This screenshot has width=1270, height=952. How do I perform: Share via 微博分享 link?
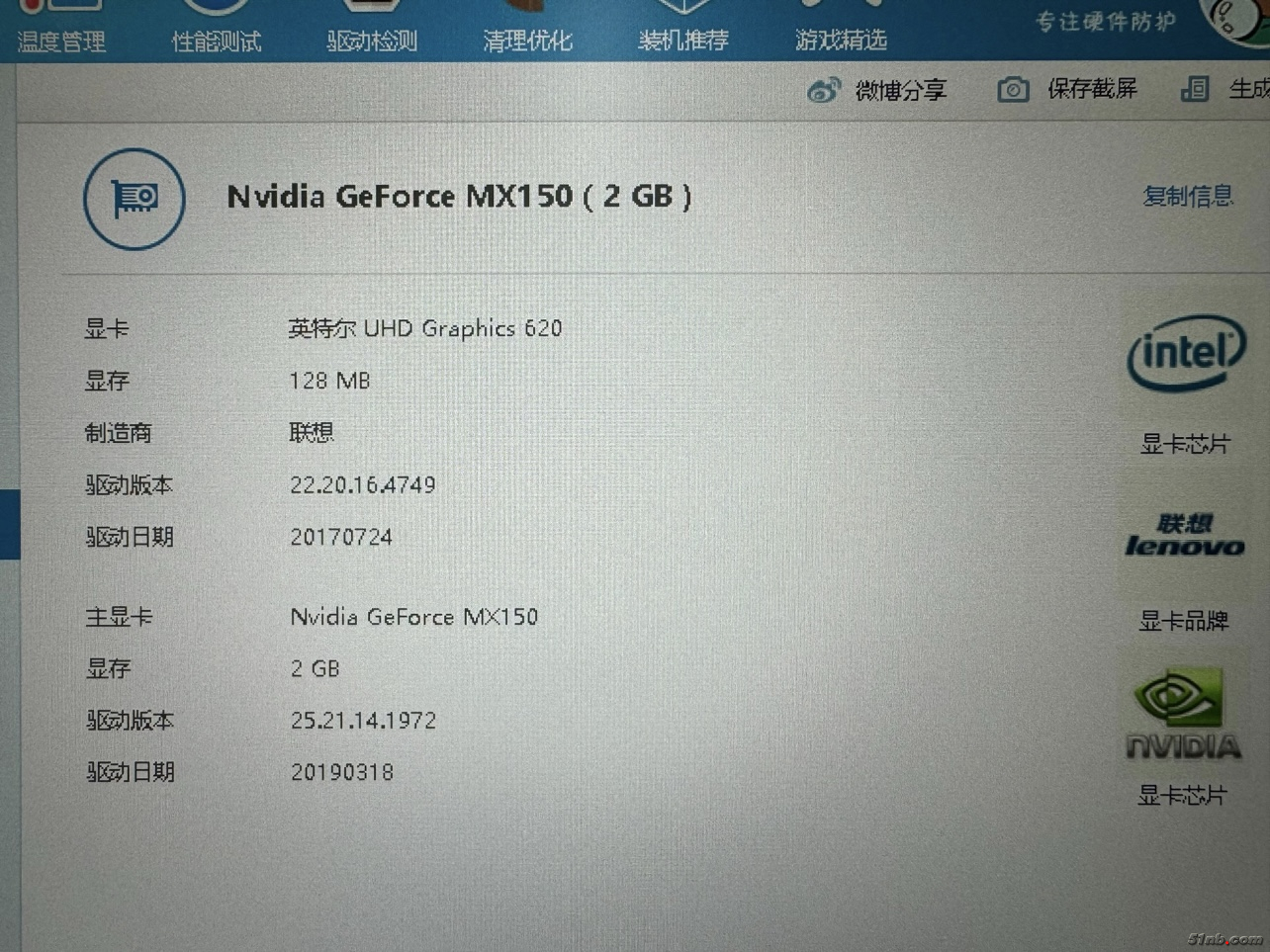click(901, 91)
